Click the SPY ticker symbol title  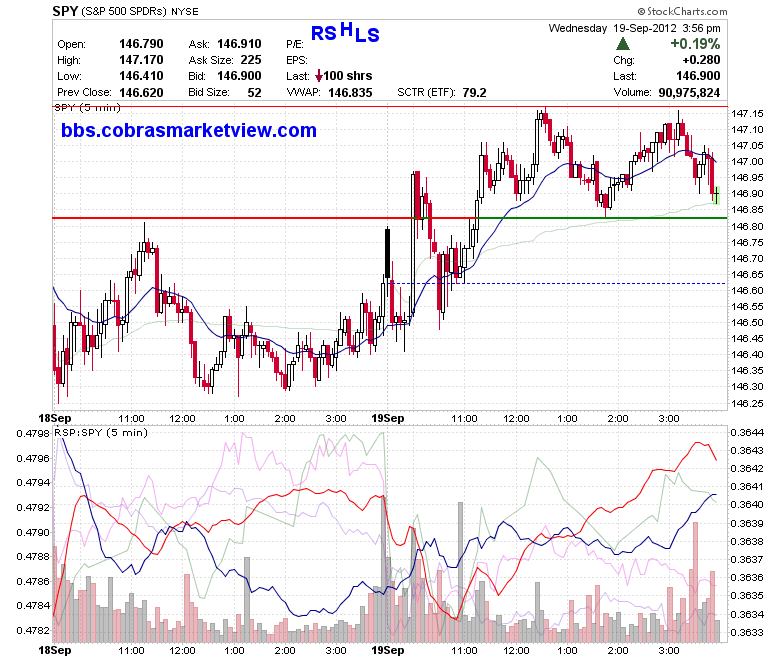[x=65, y=11]
